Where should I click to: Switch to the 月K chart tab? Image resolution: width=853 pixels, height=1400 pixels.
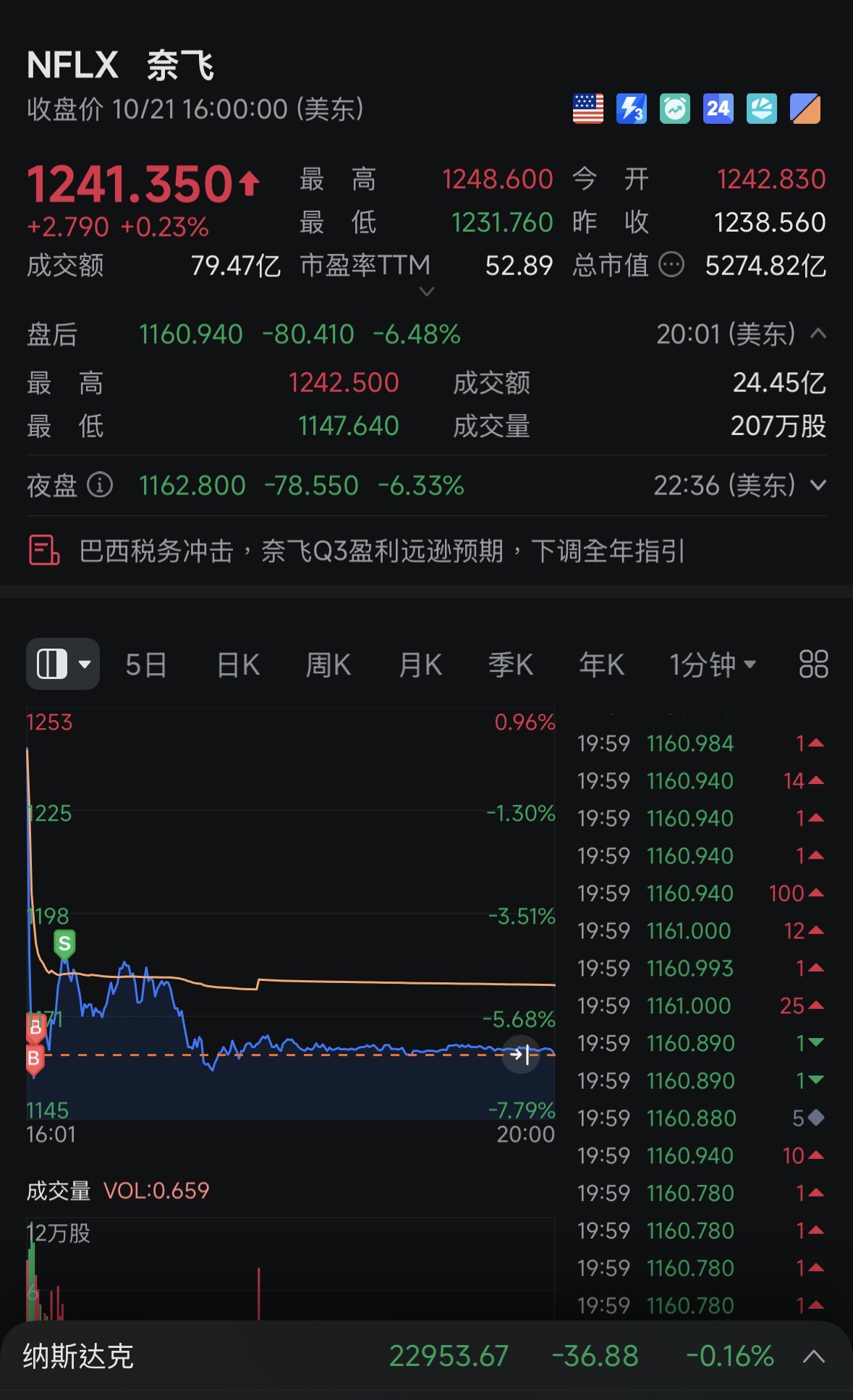[420, 665]
